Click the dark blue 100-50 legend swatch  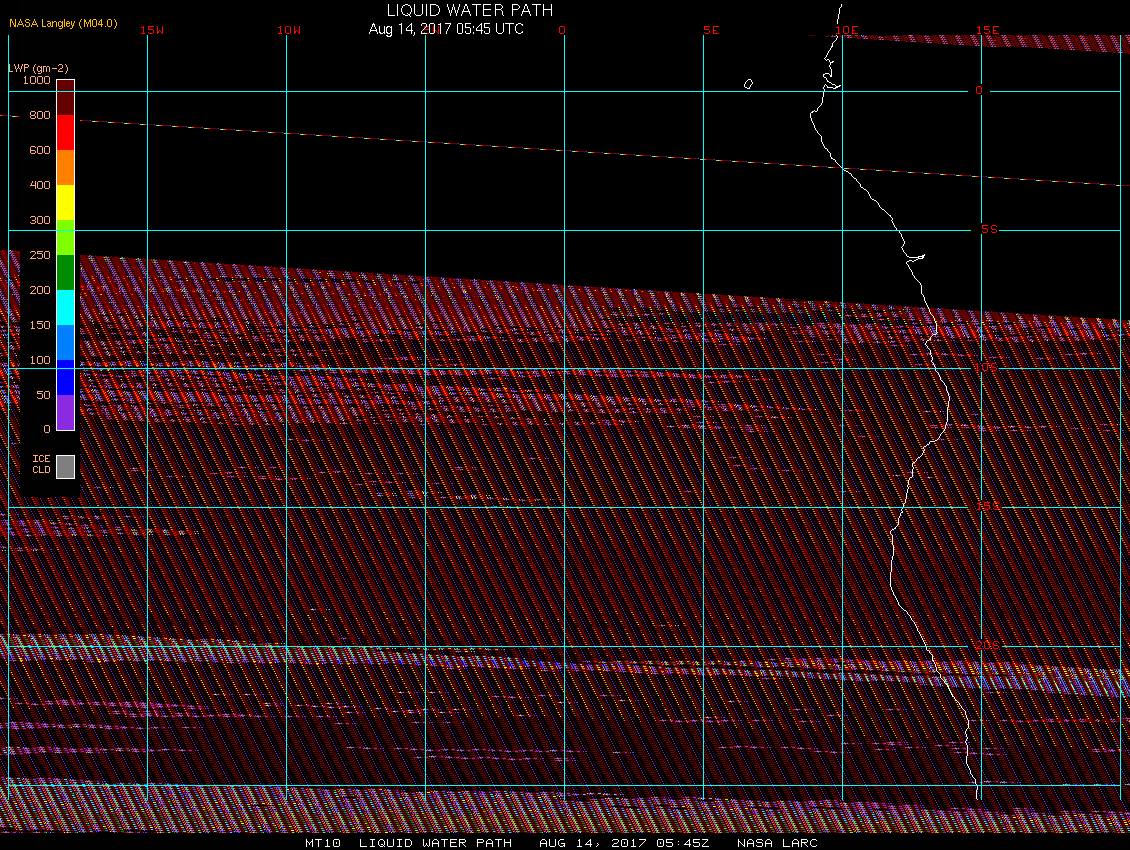[x=66, y=377]
